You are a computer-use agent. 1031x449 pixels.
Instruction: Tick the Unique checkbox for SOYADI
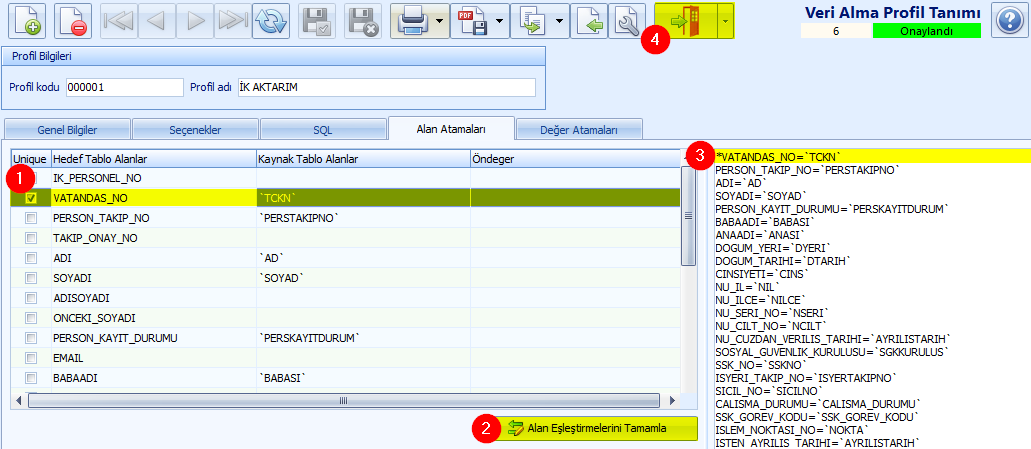31,278
